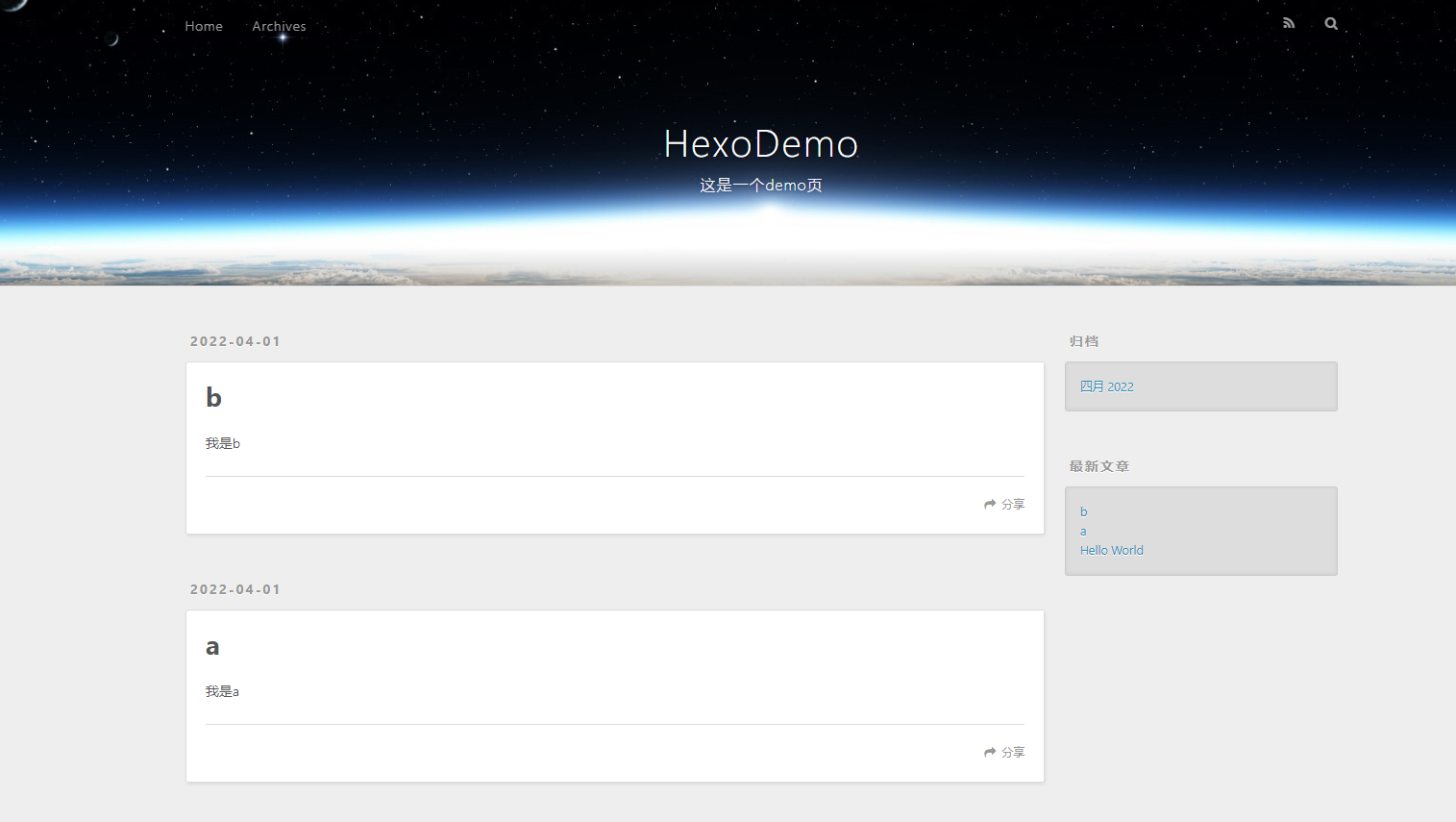Click the 2022-04-01 date above post b

tap(234, 340)
